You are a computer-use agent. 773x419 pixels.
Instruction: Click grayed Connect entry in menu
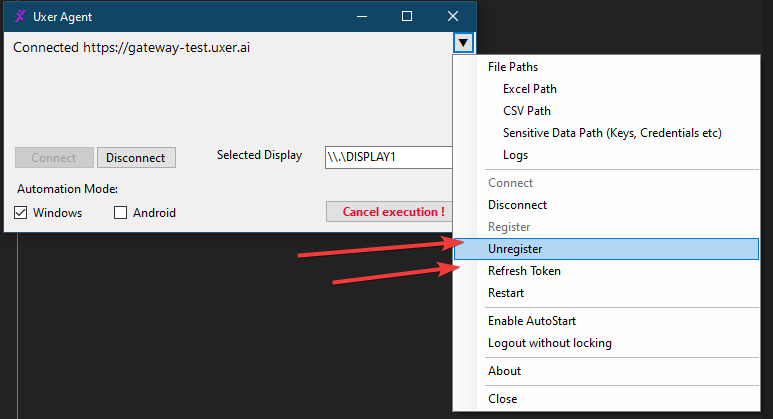[x=606, y=183]
